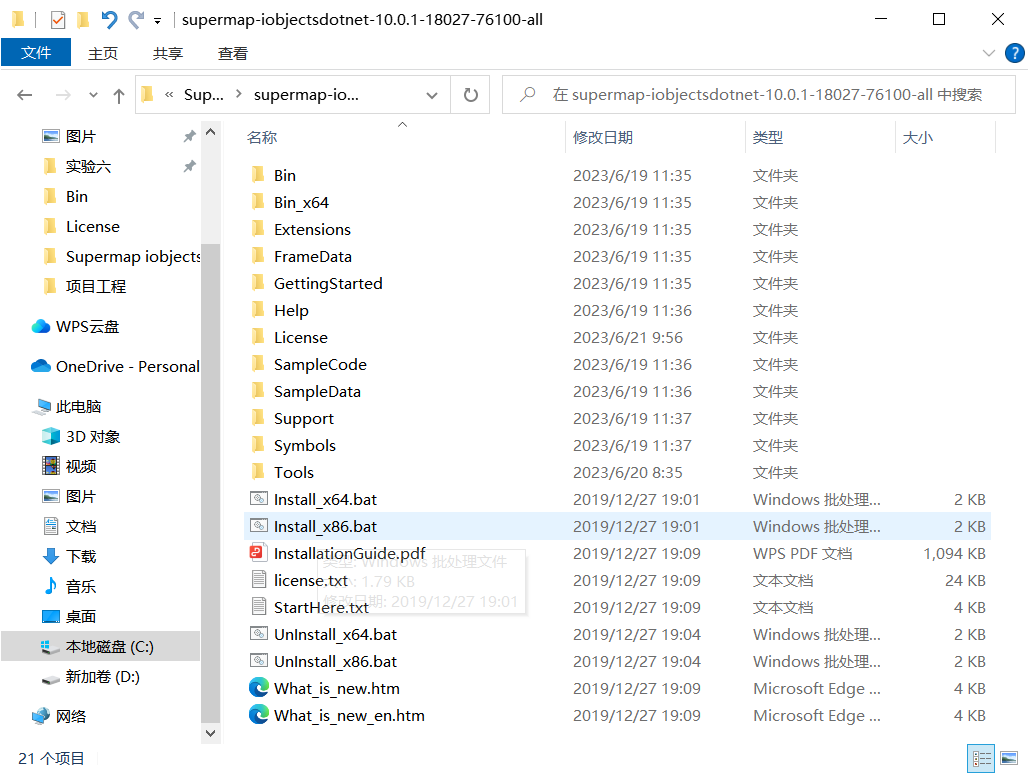Select the GettingStarted folder
Image resolution: width=1029 pixels, height=774 pixels.
tap(327, 283)
